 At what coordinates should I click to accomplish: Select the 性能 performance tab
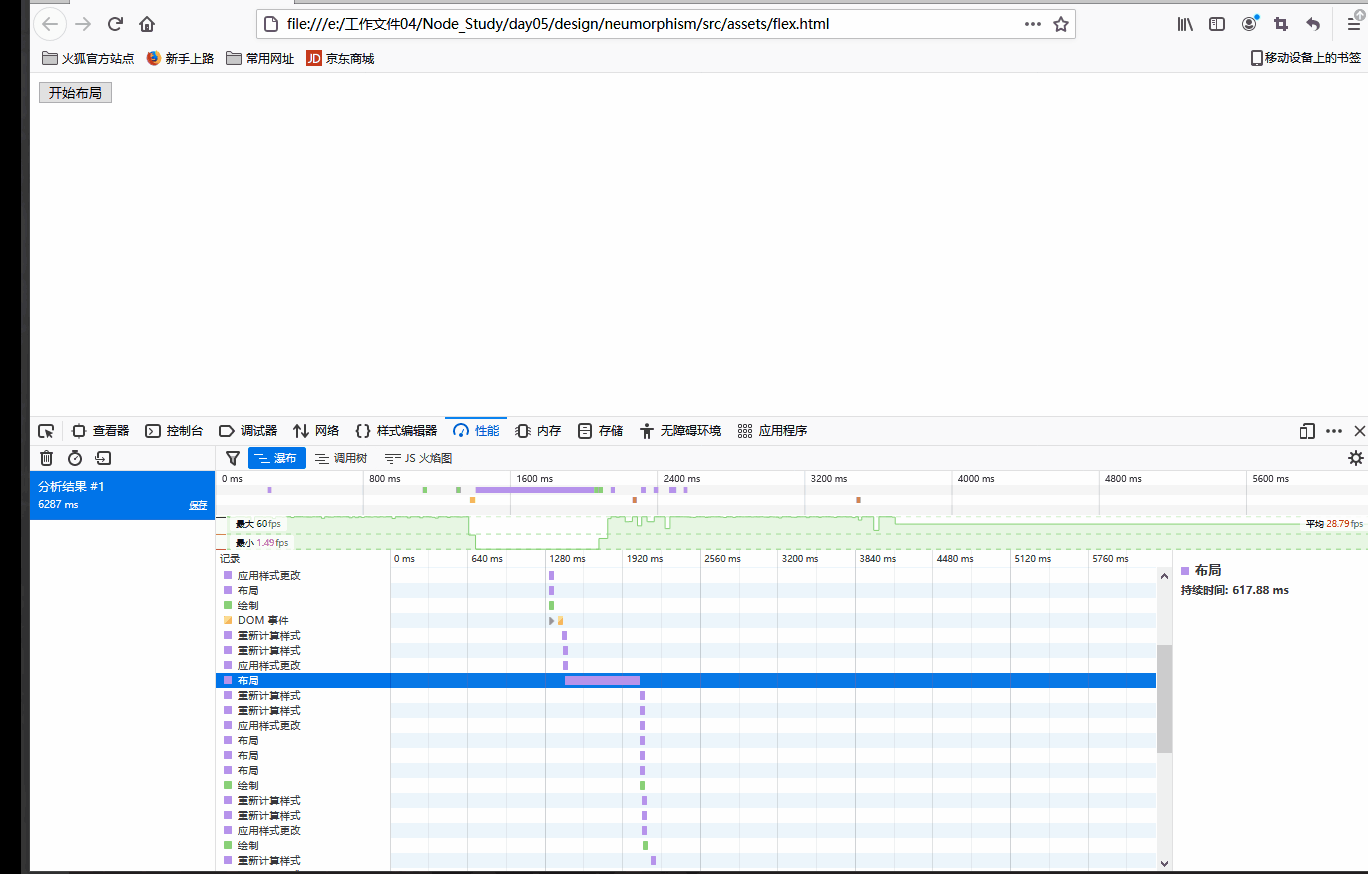tap(476, 431)
